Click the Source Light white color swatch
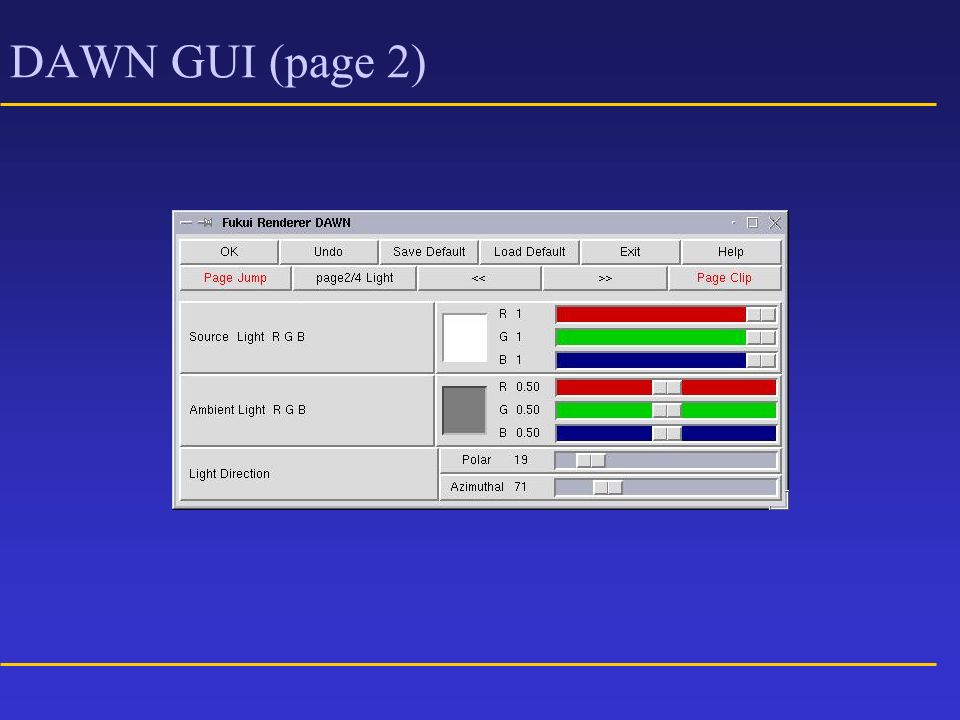This screenshot has width=960, height=720. 465,337
